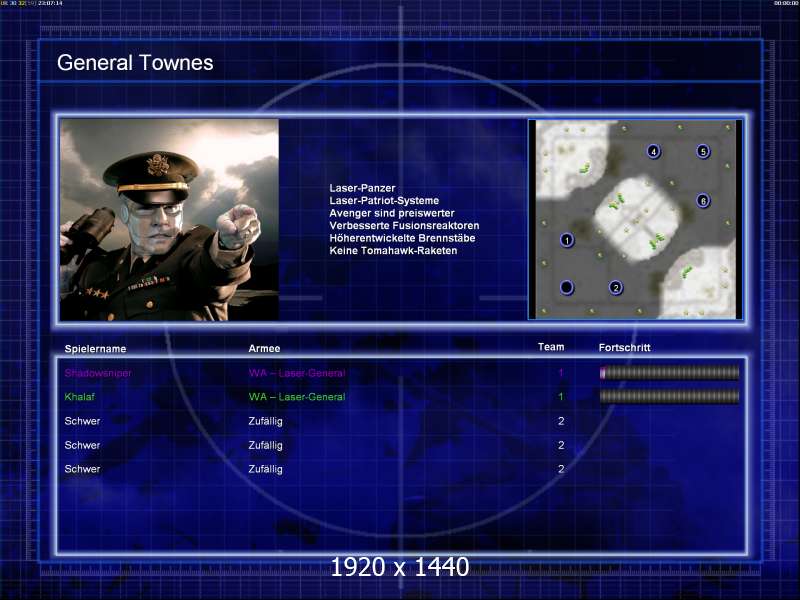Click the Spielername column header
This screenshot has height=600, width=800.
[x=95, y=348]
